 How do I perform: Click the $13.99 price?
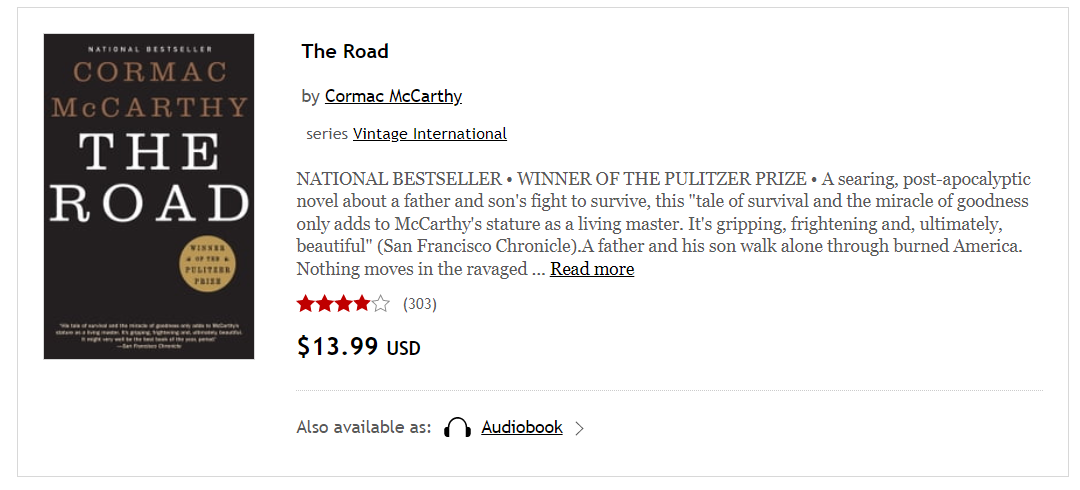coord(338,346)
